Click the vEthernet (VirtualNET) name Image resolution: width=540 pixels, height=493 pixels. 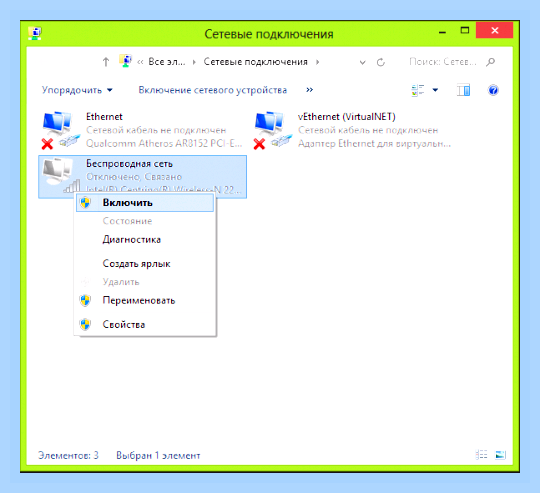pos(346,117)
